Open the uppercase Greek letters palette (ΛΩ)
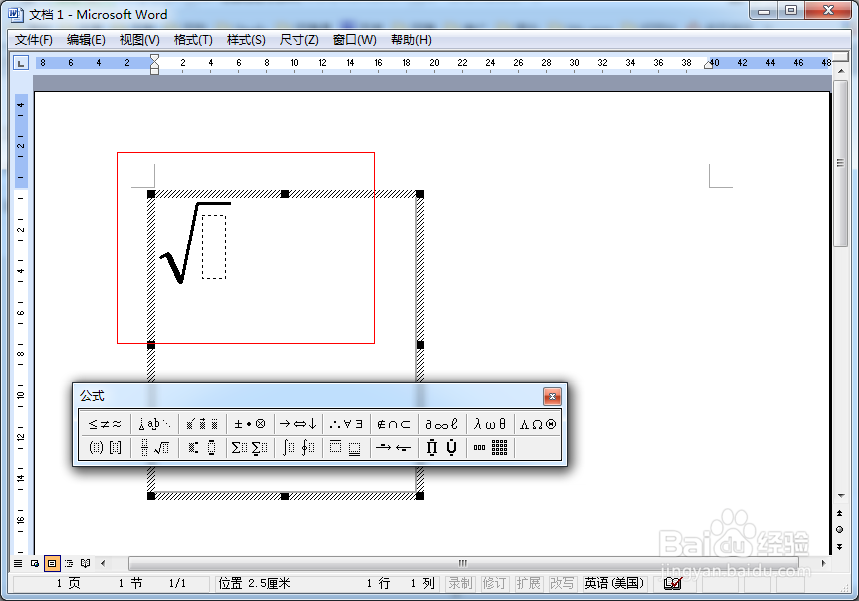Screen dimensions: 859x601 point(537,424)
